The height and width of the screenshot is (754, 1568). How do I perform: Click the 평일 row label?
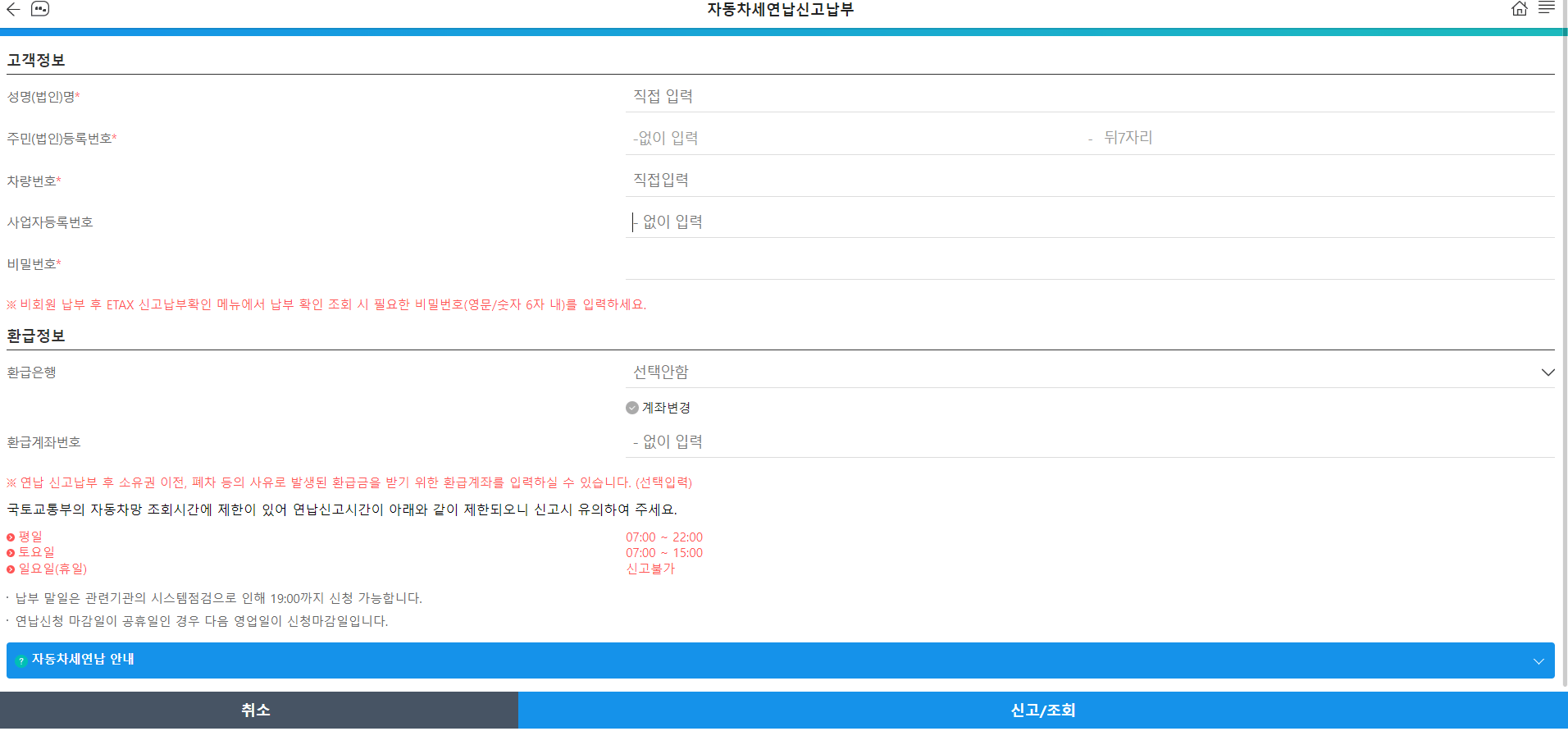30,537
